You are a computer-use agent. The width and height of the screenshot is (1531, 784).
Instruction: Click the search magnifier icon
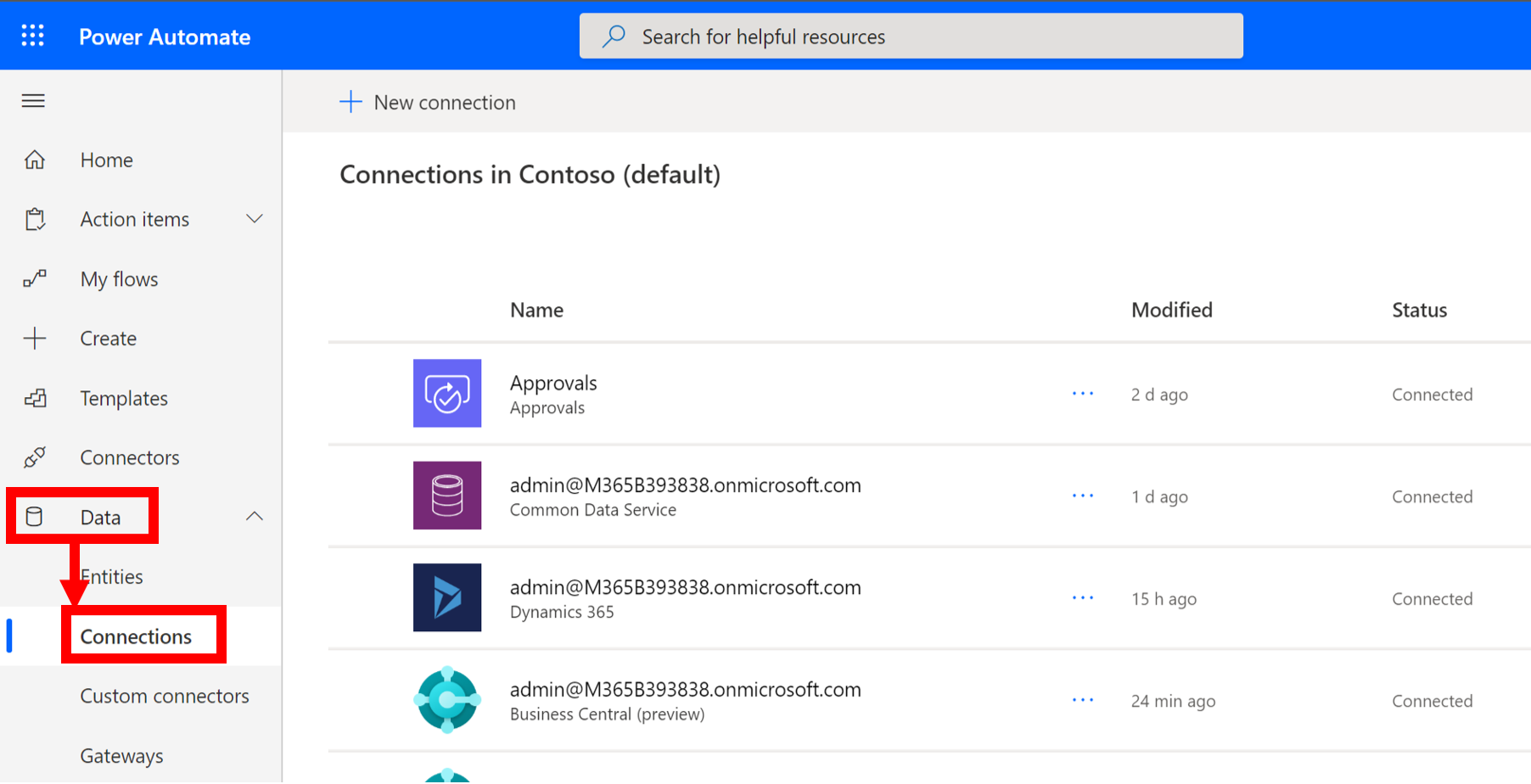click(614, 36)
